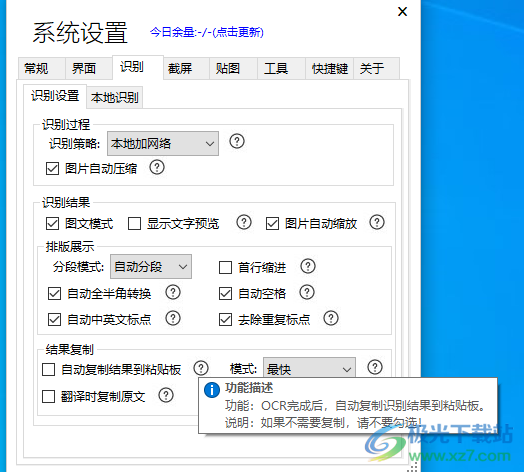Click help icon next to 首行缩进
Viewport: 524px width, 472px height.
pos(308,266)
